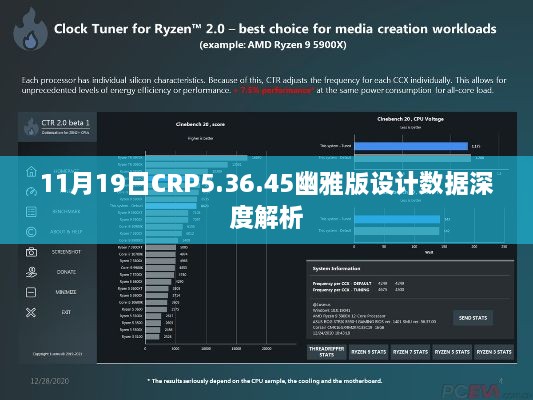The image size is (533, 400).
Task: Switch to RYZEN 3 STATS tab
Action: tap(494, 352)
